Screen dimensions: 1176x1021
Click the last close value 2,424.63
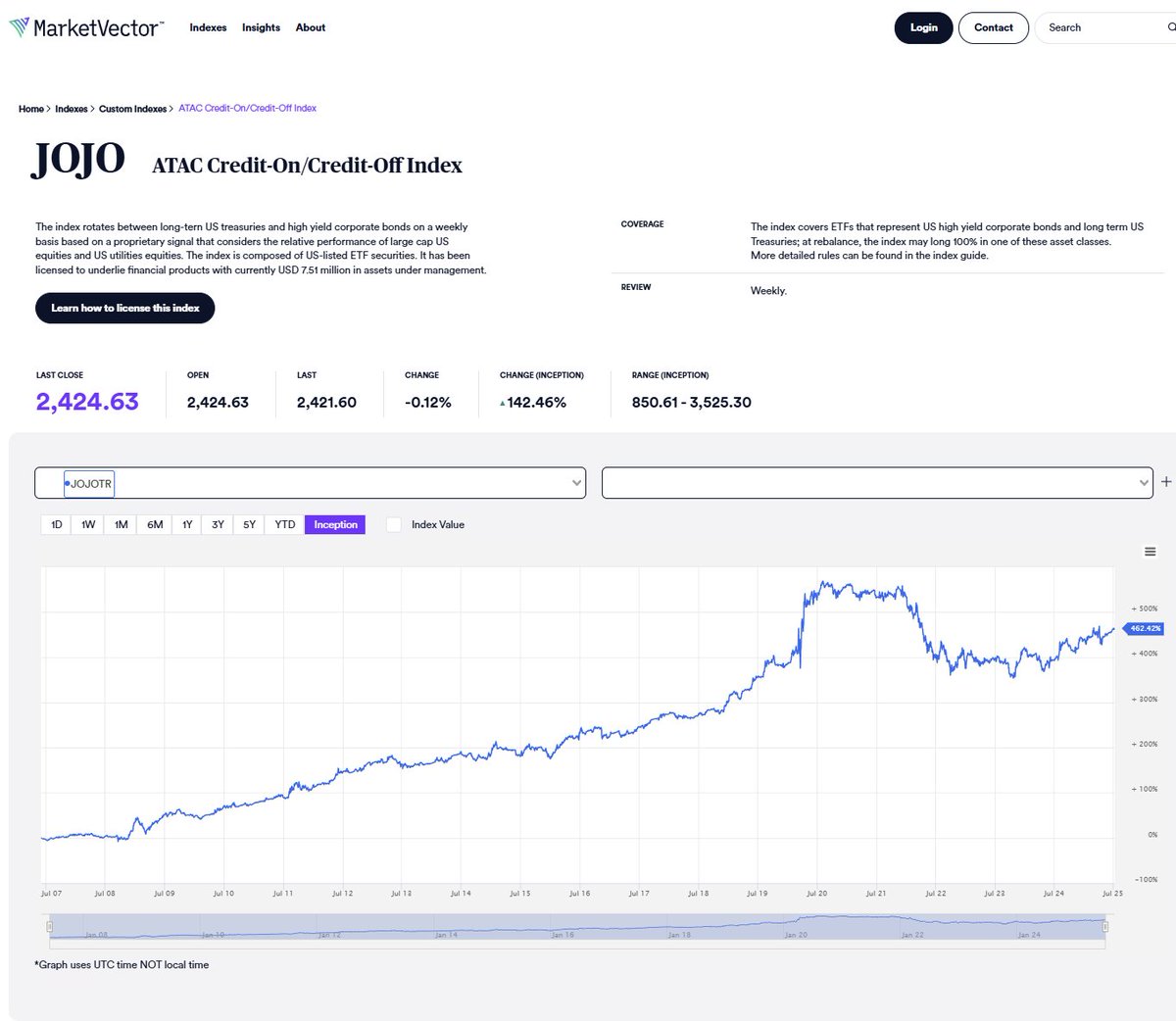click(87, 402)
